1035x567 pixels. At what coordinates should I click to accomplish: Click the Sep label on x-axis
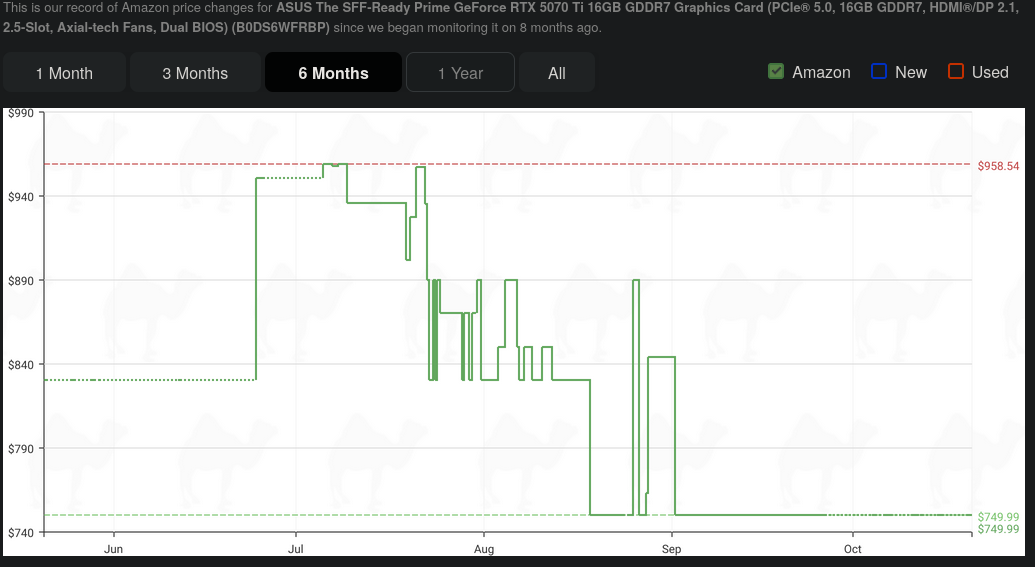click(671, 549)
